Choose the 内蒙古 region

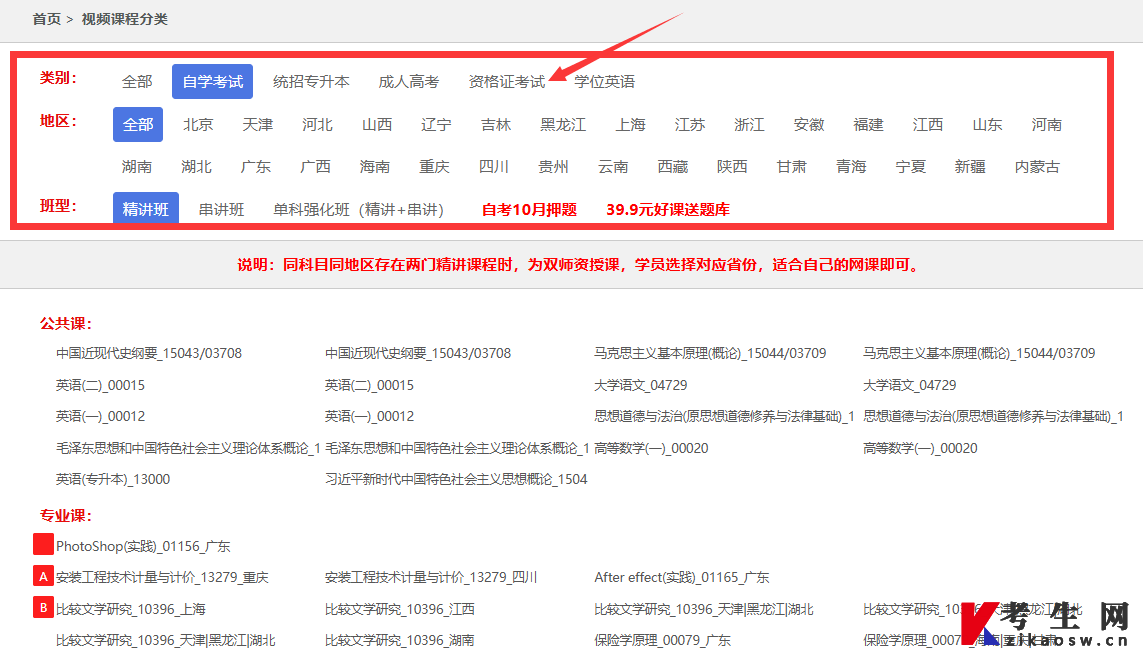(1037, 167)
